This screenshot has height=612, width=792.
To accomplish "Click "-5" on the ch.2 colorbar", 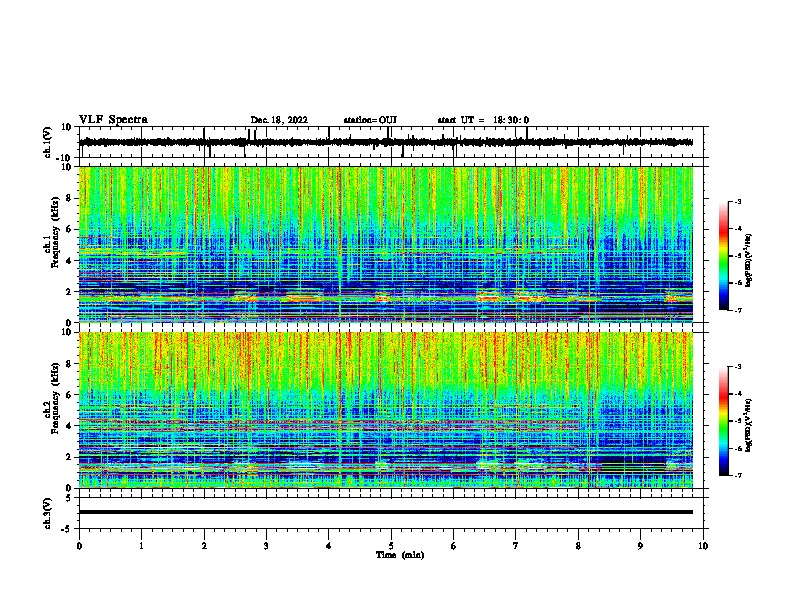I will click(x=738, y=421).
